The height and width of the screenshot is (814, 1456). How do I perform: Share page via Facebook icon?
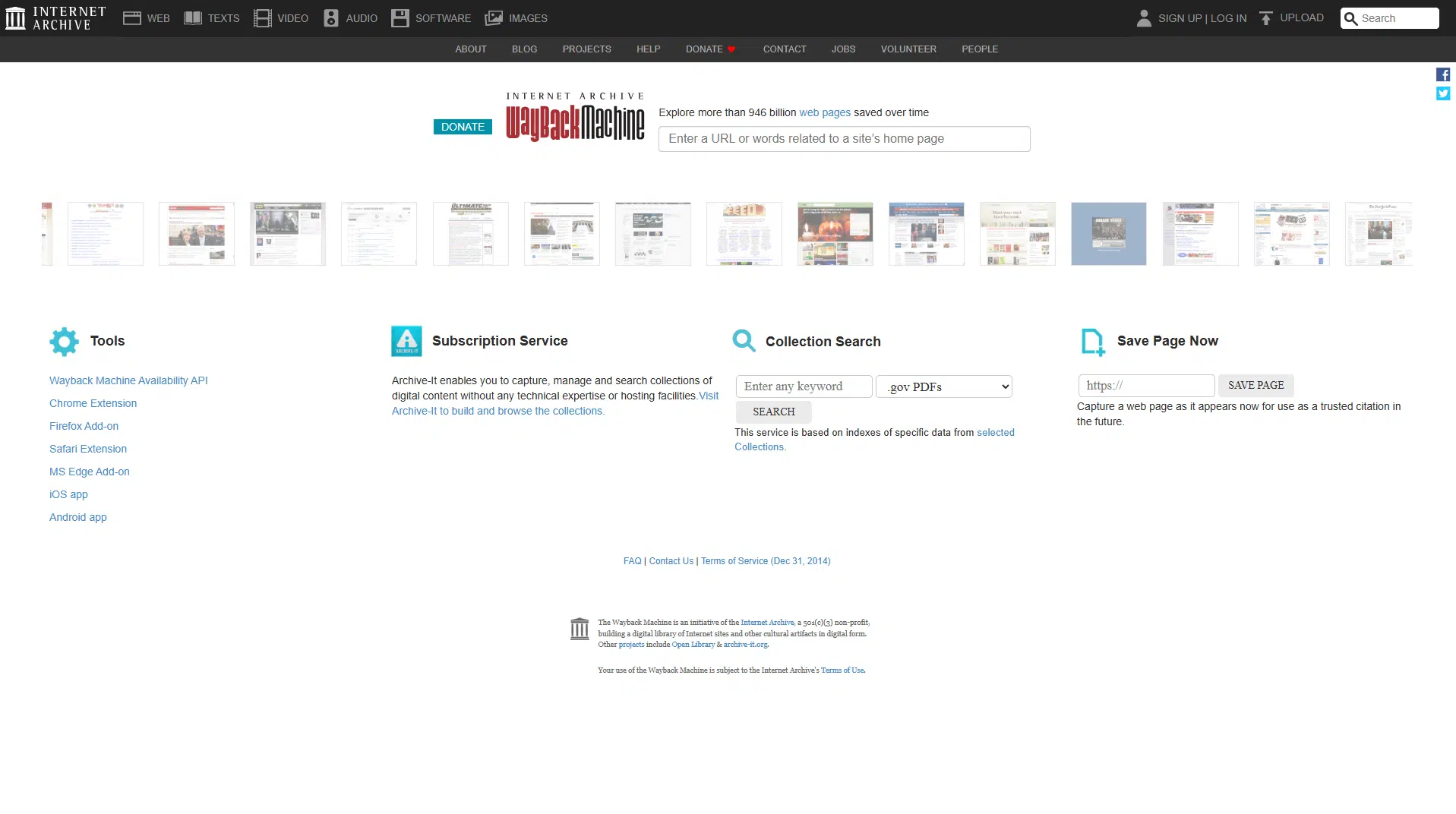1443,74
